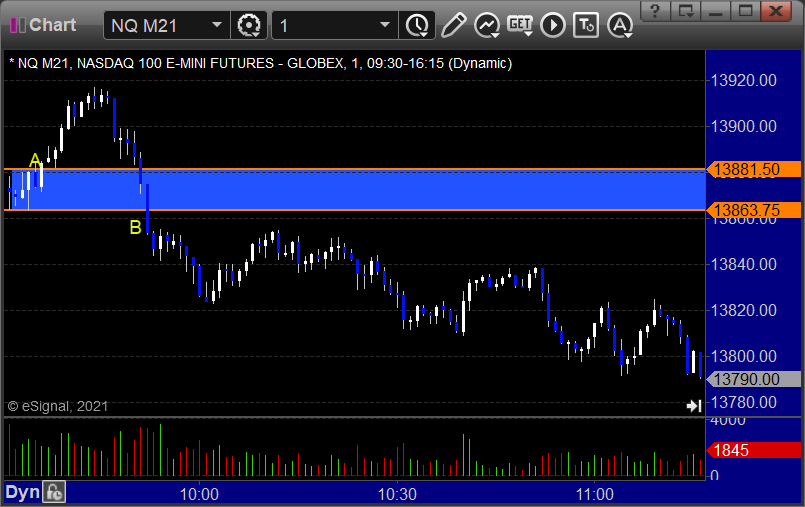Close the Chart window

point(776,10)
